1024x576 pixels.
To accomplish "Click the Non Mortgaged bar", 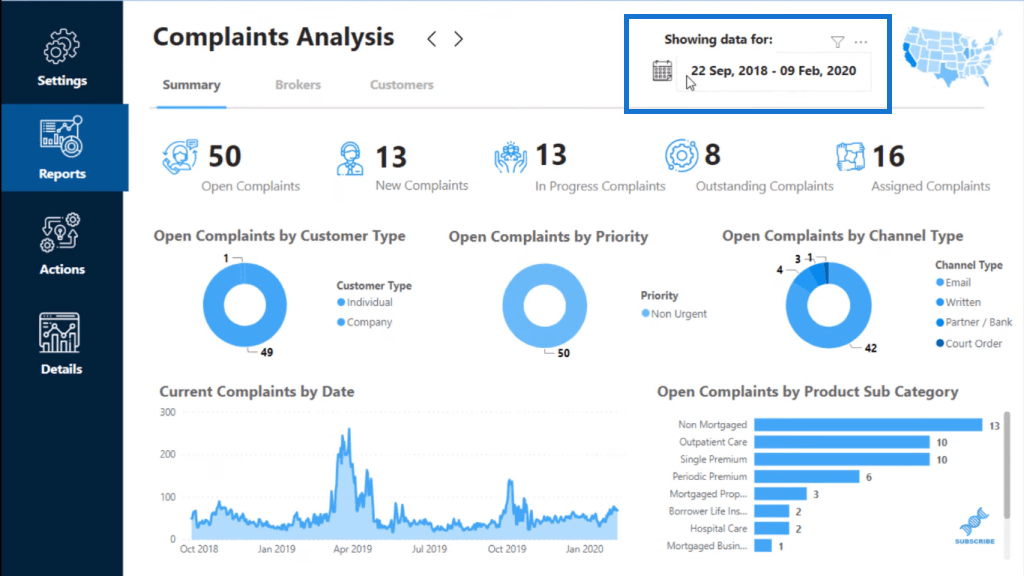I will click(x=868, y=424).
